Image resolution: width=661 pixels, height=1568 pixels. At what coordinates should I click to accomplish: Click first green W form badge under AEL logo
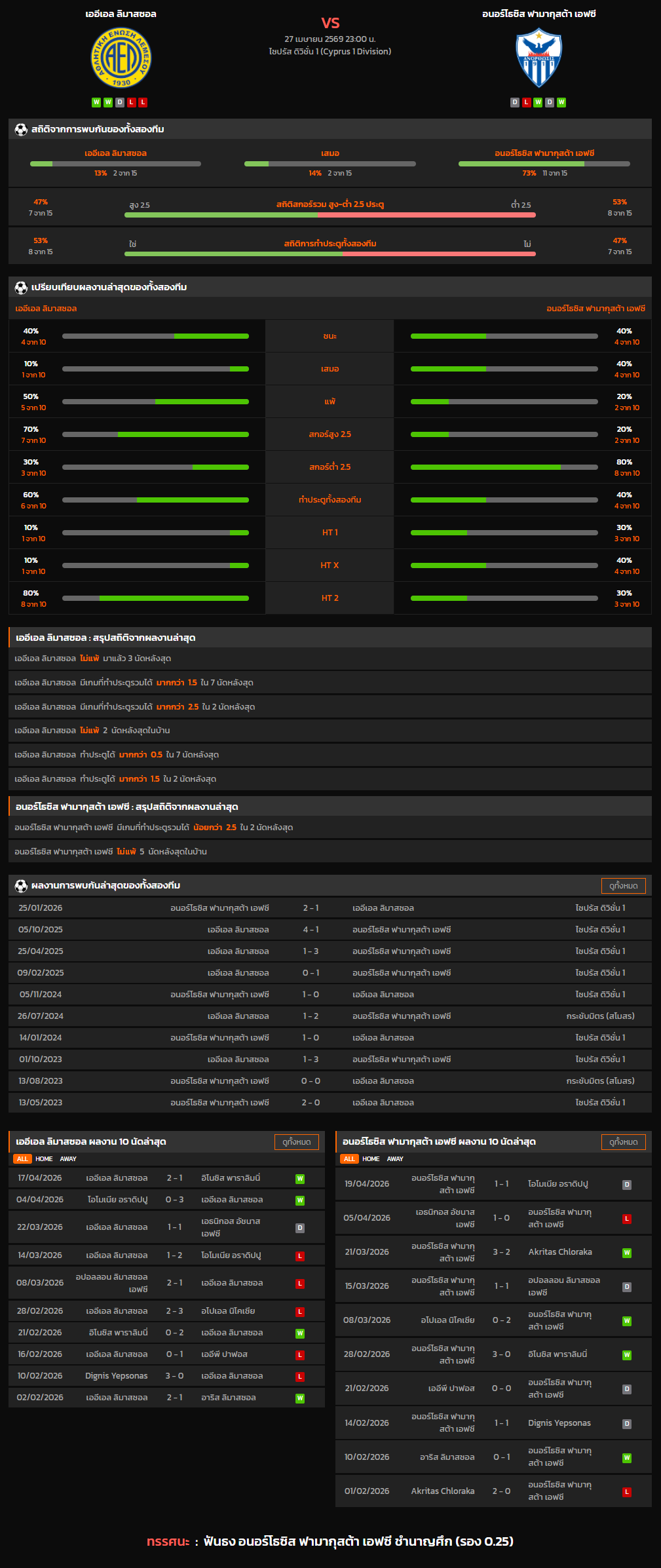96,102
